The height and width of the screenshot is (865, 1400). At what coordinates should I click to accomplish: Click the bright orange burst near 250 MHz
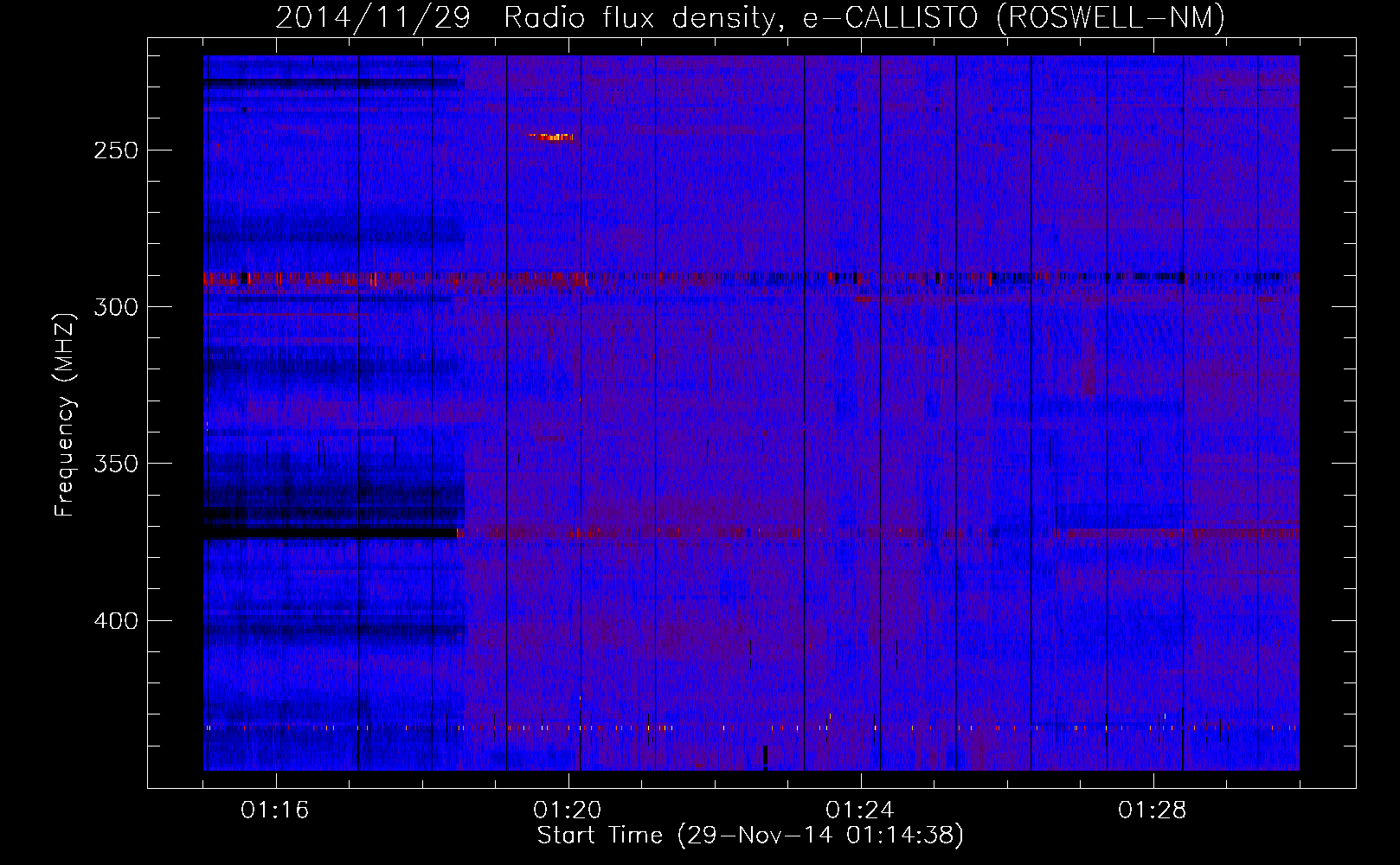(549, 137)
